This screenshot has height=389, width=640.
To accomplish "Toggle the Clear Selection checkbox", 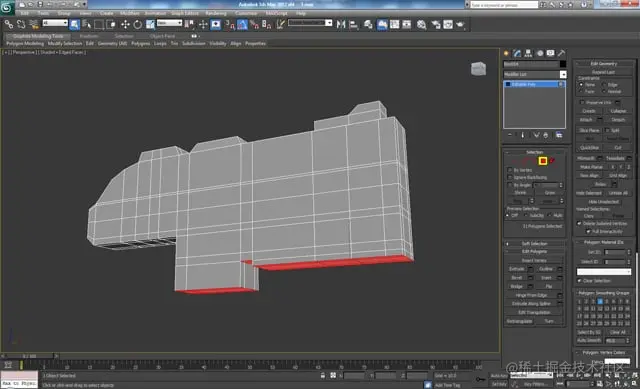I will click(579, 281).
